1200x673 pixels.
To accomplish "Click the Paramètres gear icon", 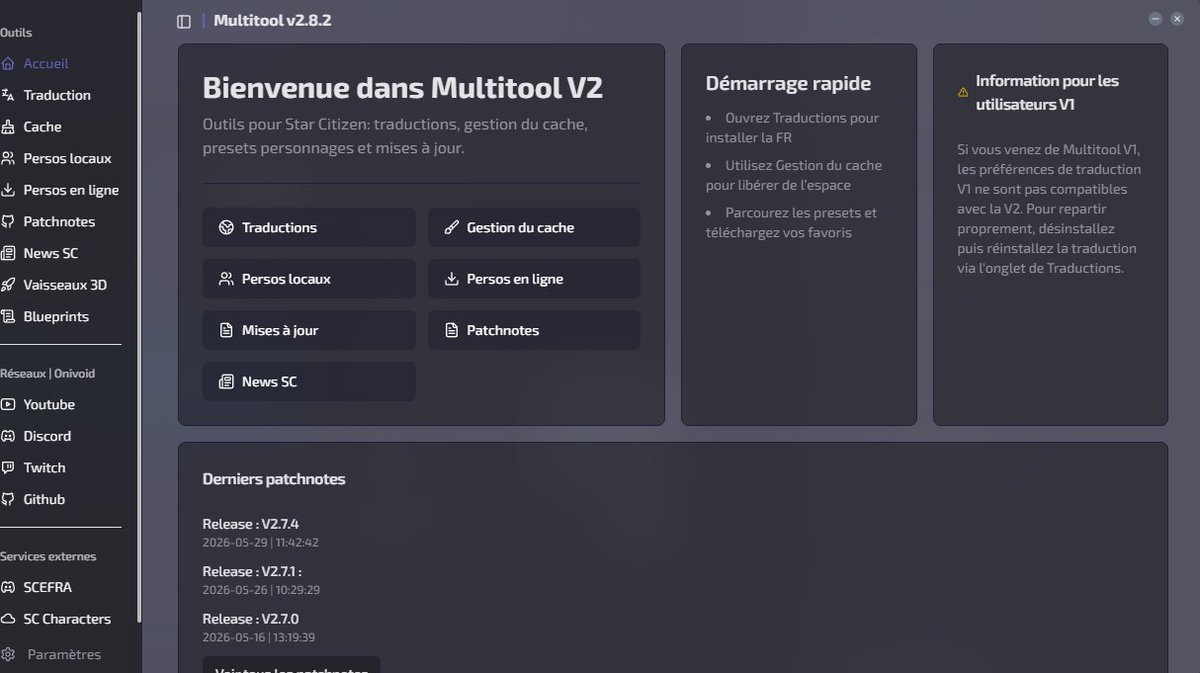I will pos(8,655).
